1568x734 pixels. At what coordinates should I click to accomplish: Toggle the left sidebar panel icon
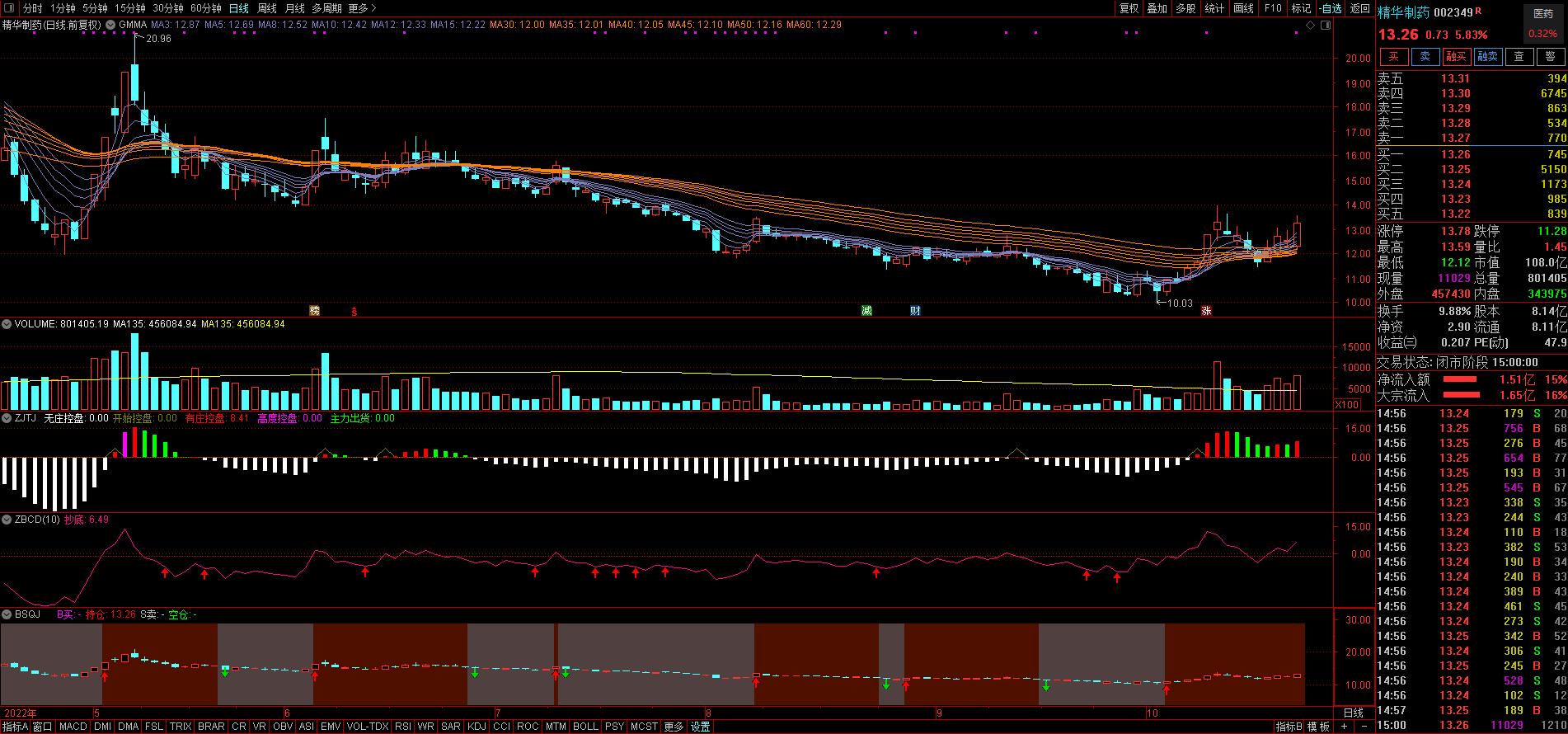click(8, 8)
